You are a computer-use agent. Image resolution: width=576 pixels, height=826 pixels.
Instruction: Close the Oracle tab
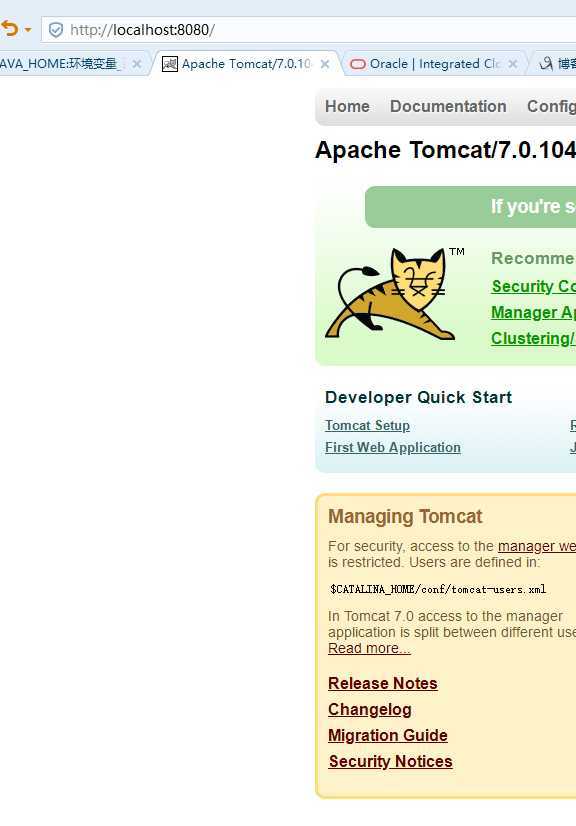click(513, 64)
